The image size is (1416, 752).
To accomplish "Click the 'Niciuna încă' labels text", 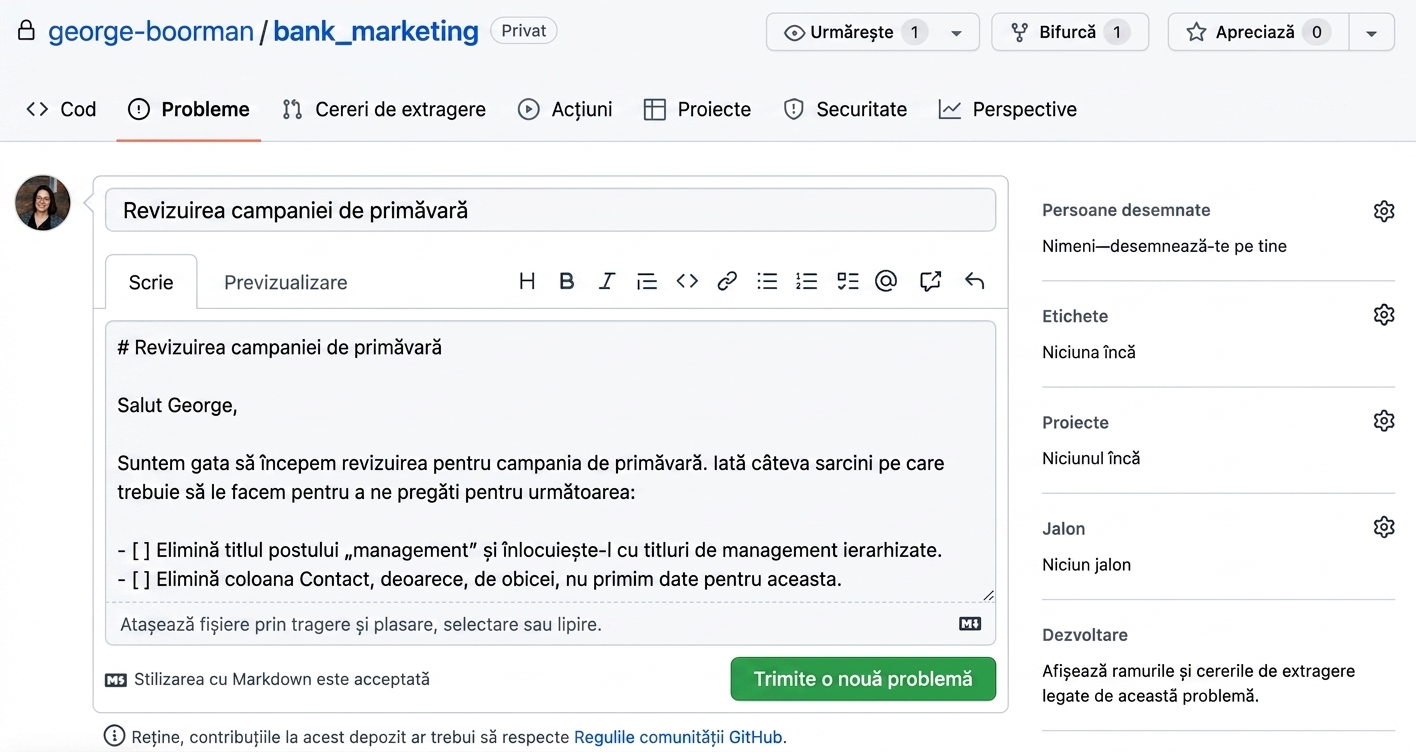I will (1089, 352).
